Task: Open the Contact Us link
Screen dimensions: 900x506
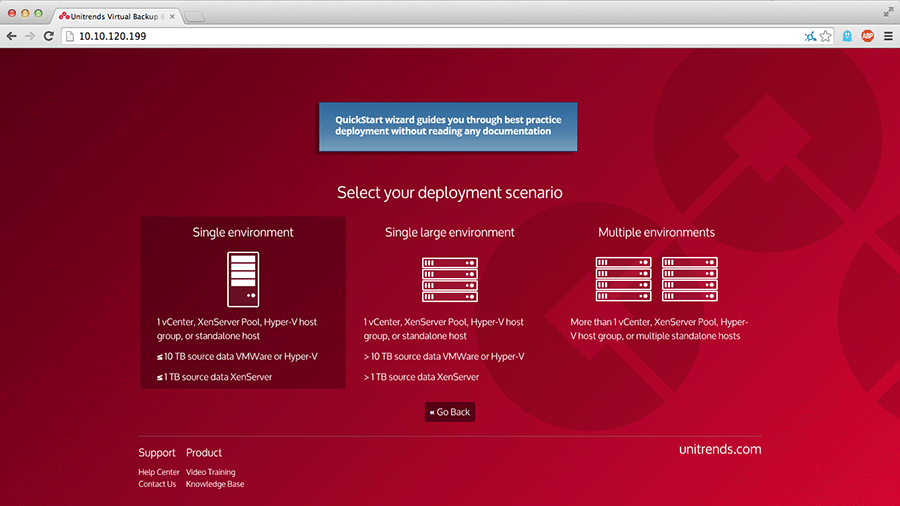Action: [157, 484]
